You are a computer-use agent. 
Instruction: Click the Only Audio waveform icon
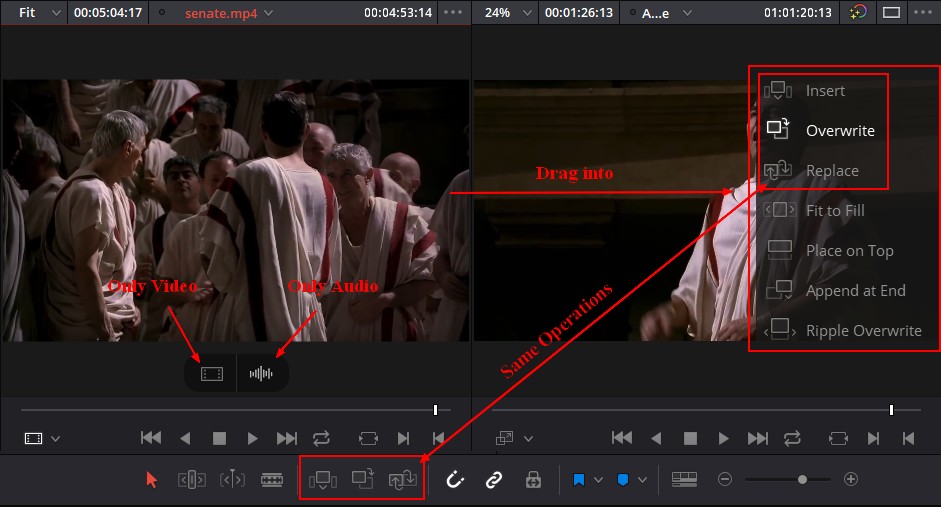tap(261, 374)
